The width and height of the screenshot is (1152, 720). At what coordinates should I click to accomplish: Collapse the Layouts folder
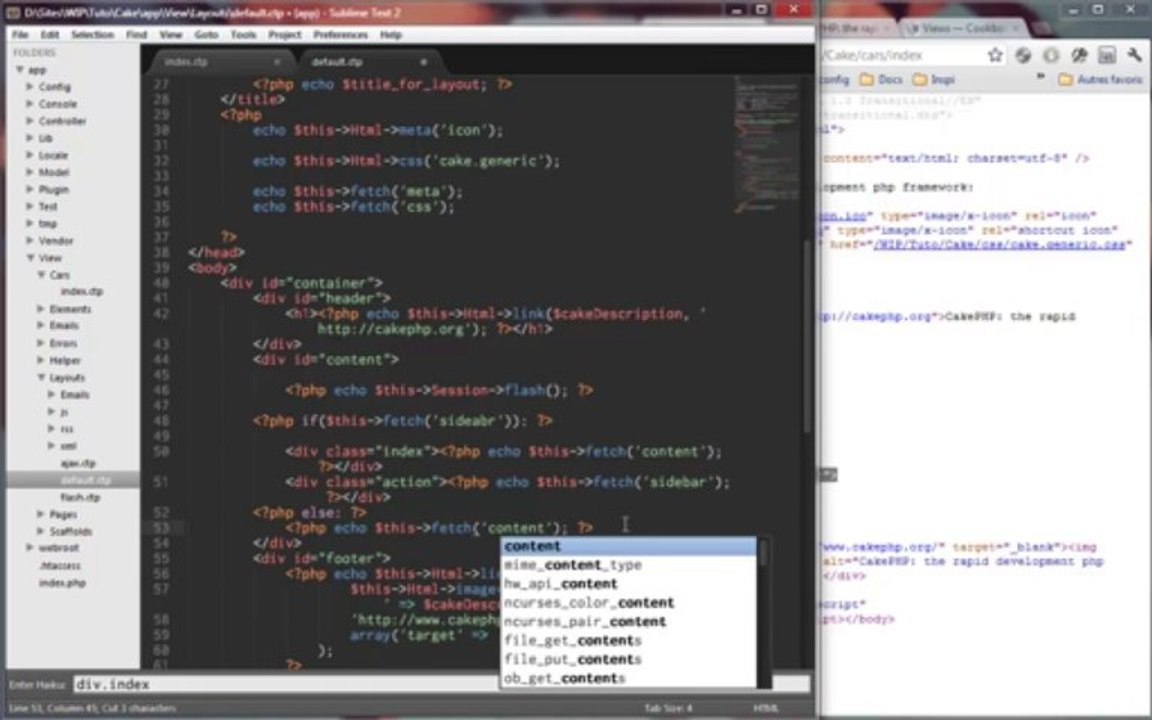(x=41, y=377)
